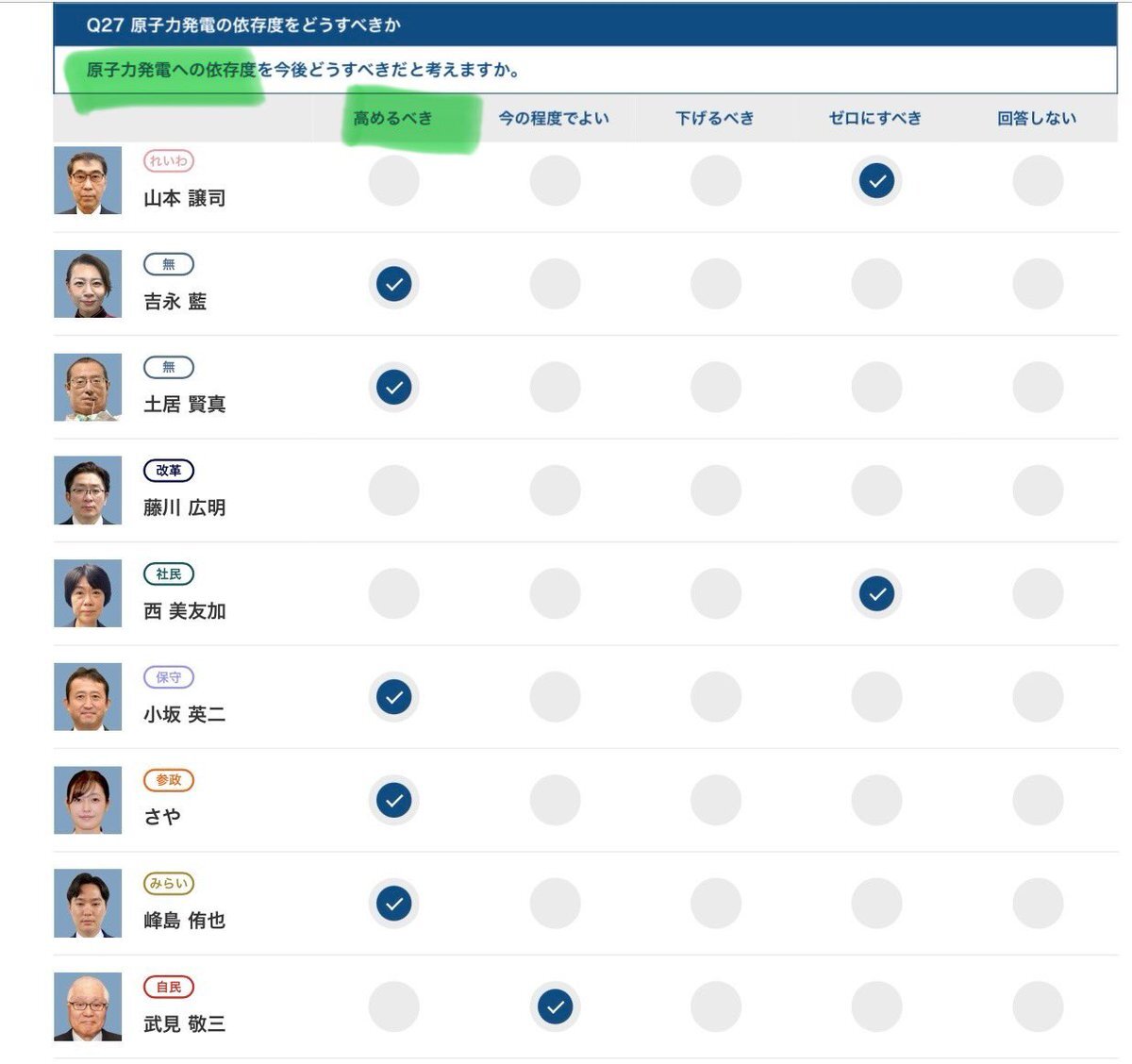Open candidate name 小坂 英二

pyautogui.click(x=184, y=714)
